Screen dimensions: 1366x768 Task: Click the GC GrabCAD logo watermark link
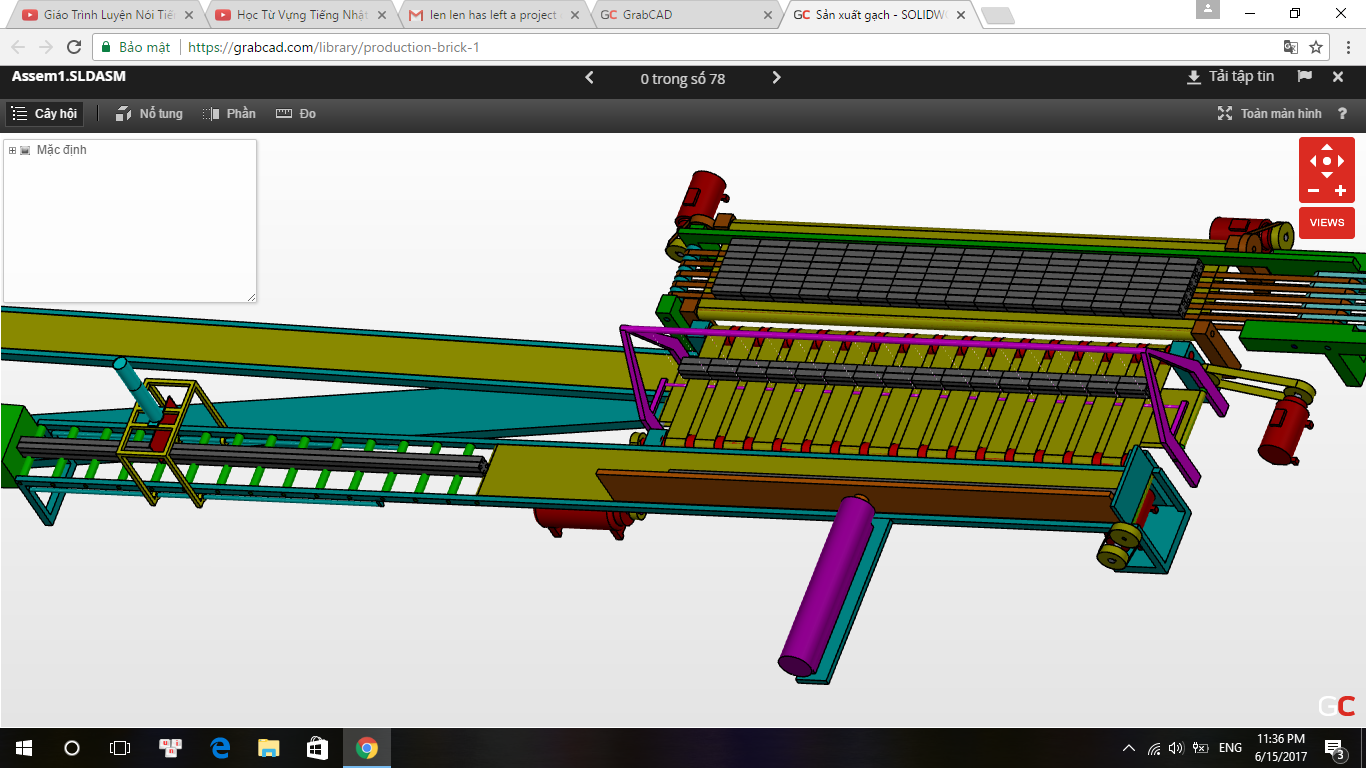click(1336, 706)
